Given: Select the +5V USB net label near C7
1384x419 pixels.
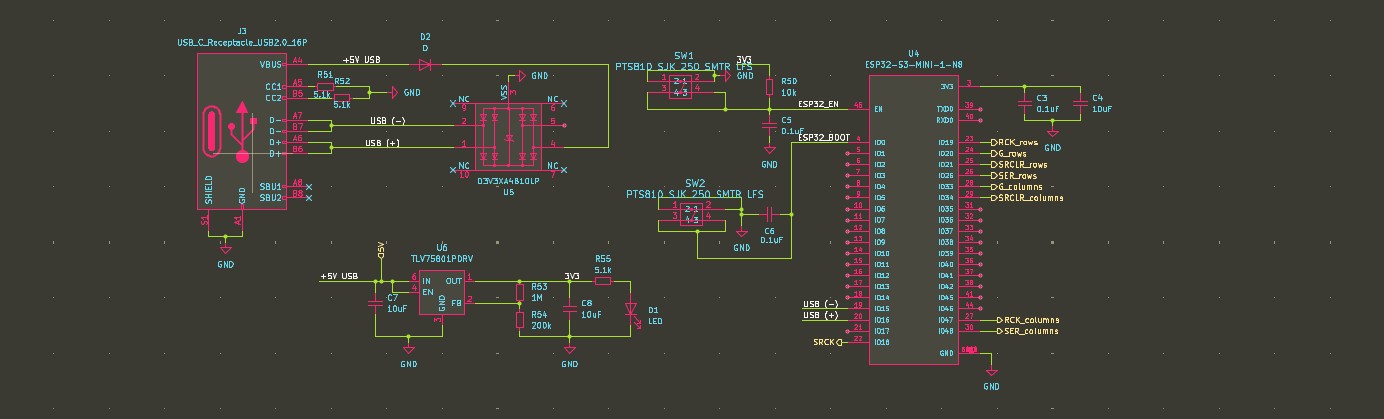Looking at the screenshot, I should 338,276.
